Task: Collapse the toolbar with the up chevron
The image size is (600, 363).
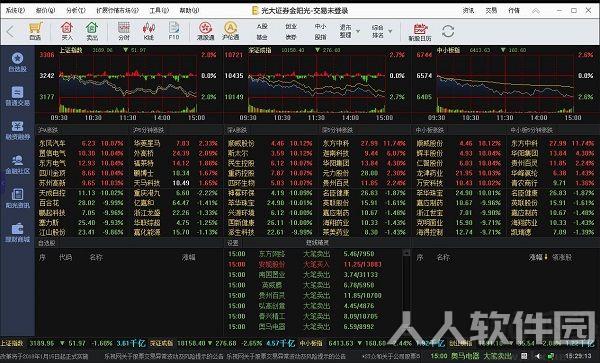Action: 536,11
